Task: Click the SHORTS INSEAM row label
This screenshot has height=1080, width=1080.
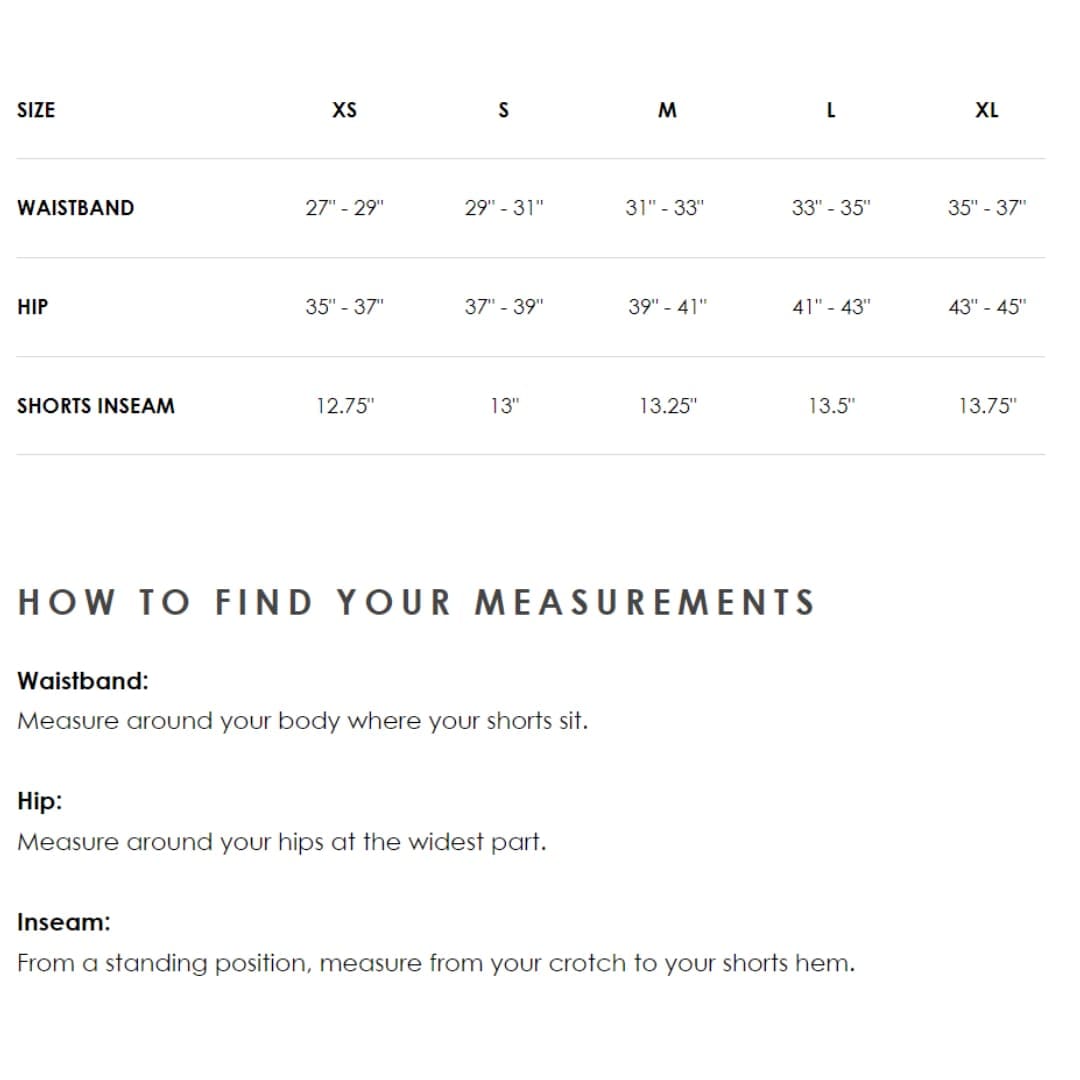Action: 96,406
